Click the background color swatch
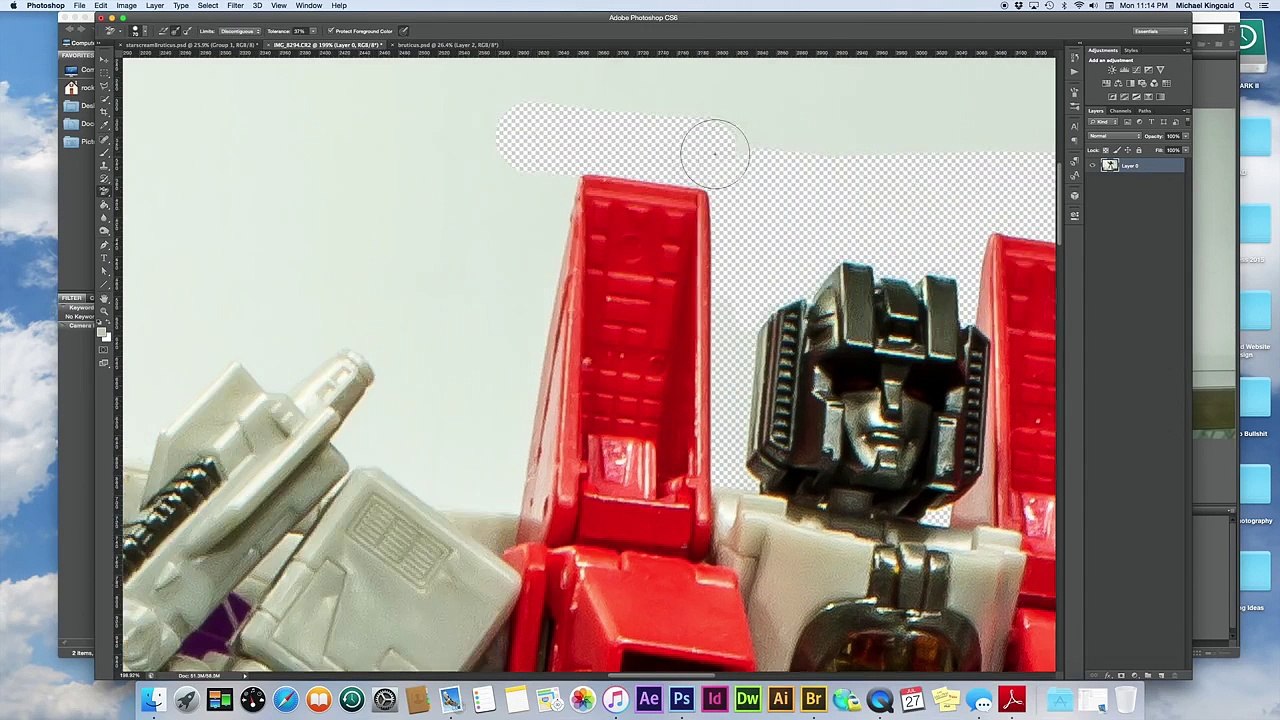Viewport: 1280px width, 720px height. point(107,336)
